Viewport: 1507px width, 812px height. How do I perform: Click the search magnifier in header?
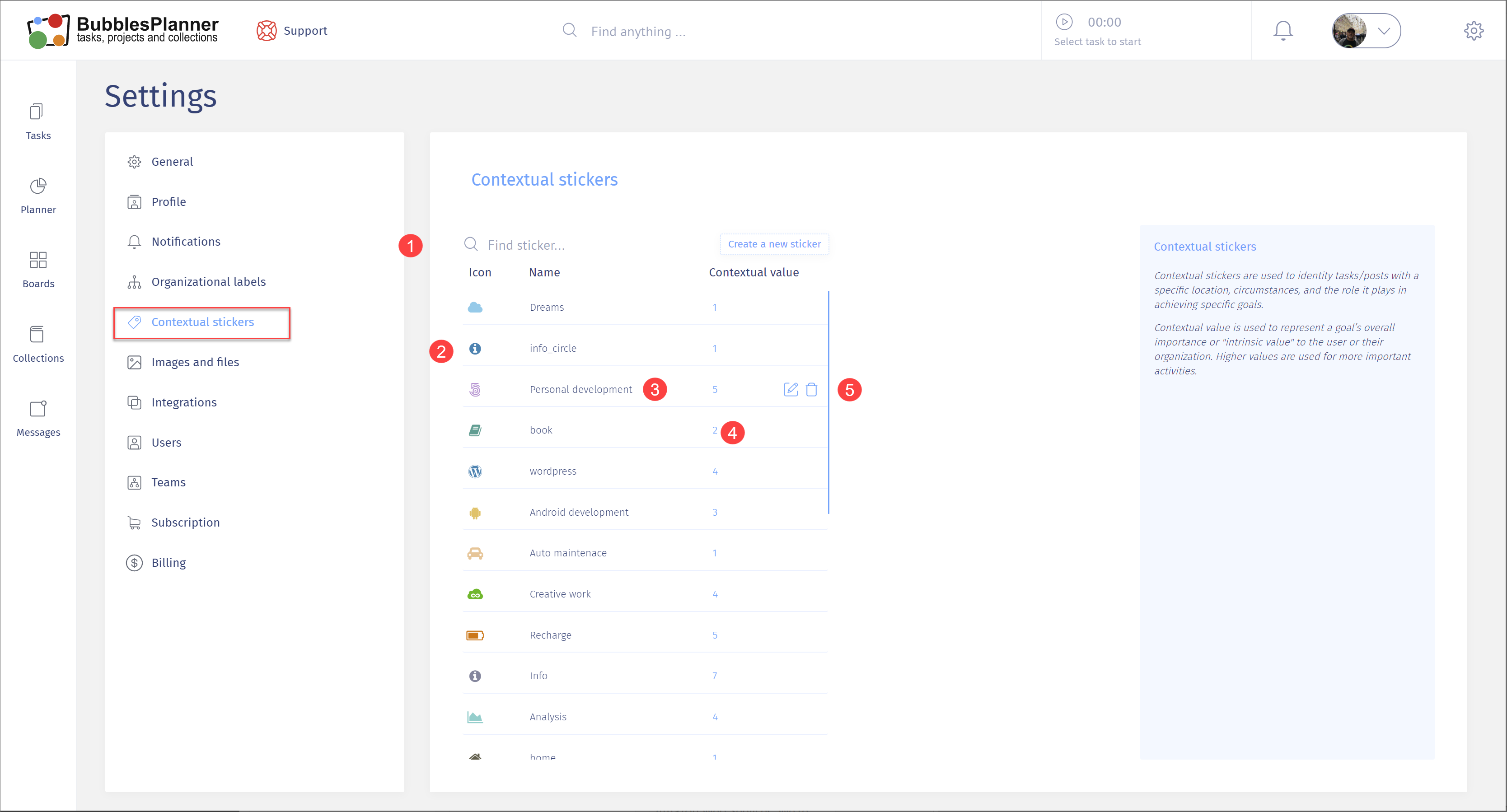(569, 30)
